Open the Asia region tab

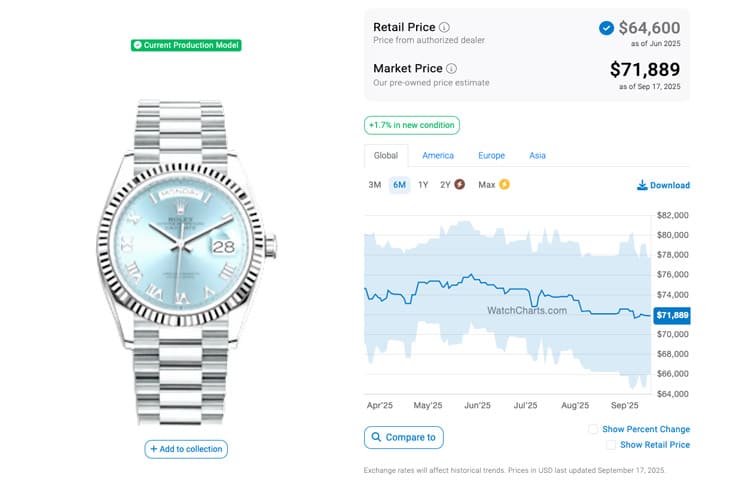(x=537, y=156)
